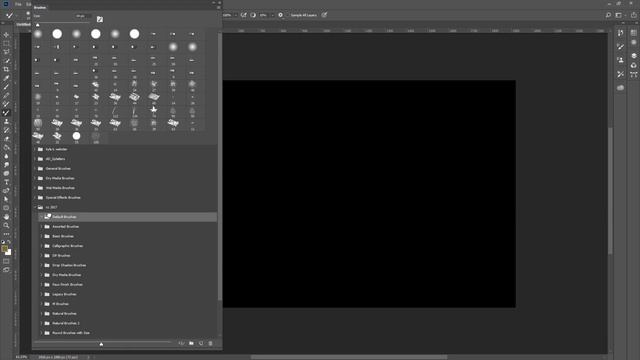Select the Crop tool
The image size is (640, 360).
click(6, 69)
